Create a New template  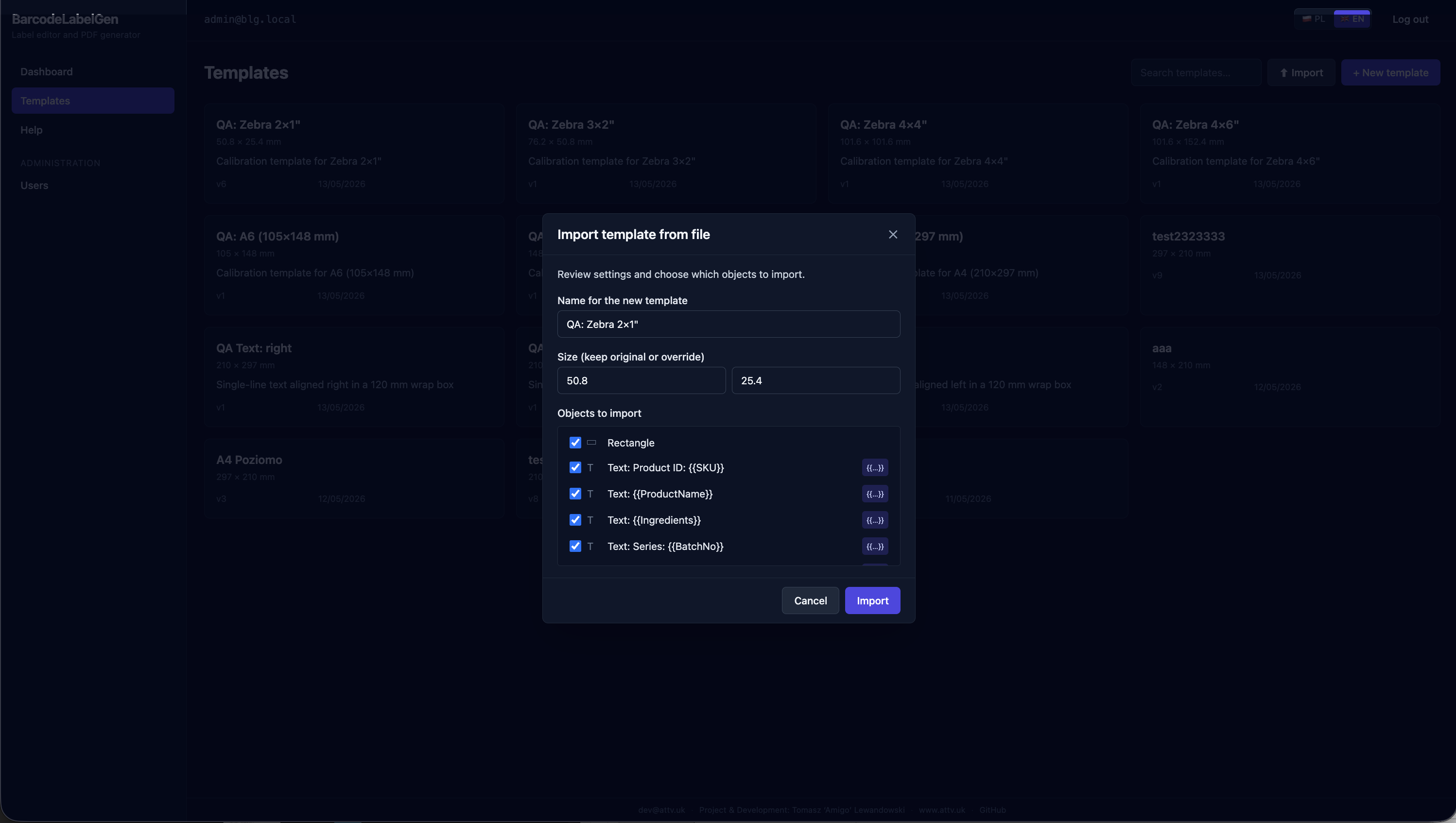point(1390,72)
